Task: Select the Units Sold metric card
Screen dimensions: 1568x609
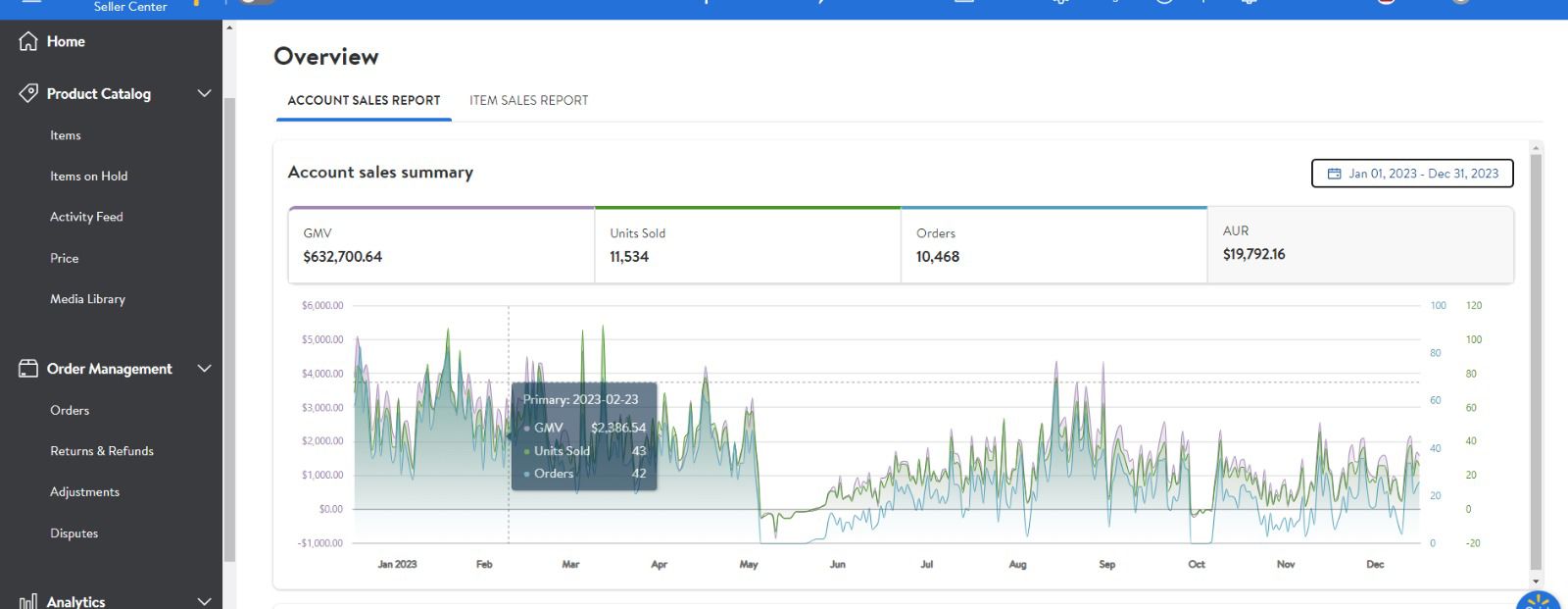Action: (x=748, y=245)
